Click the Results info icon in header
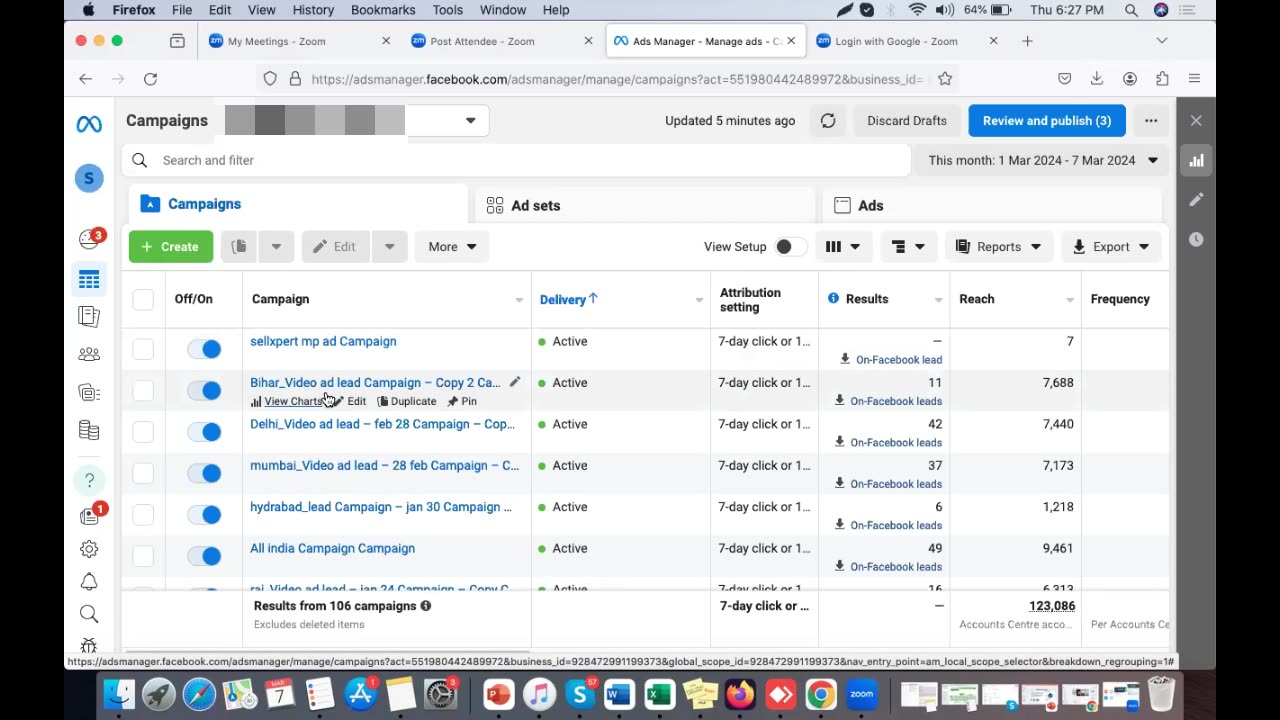Screen dimensions: 1280x720 pos(833,299)
